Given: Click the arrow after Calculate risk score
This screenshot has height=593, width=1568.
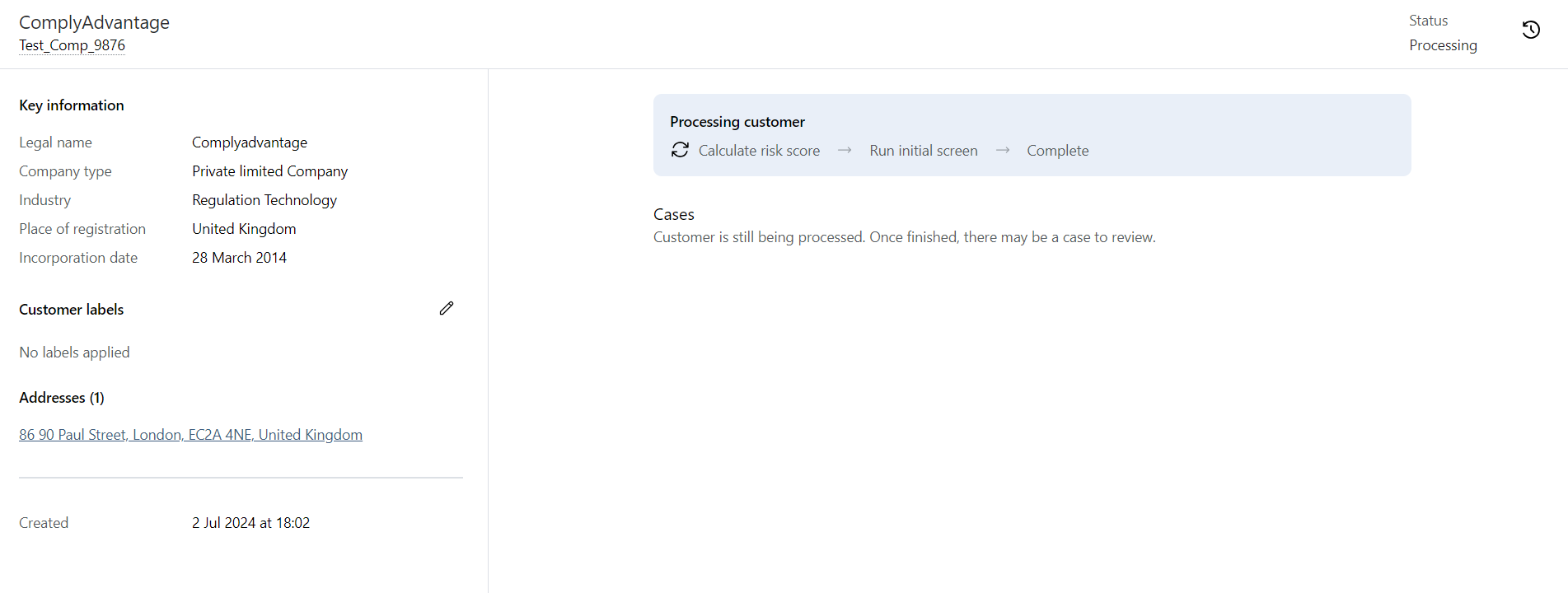Looking at the screenshot, I should point(845,150).
